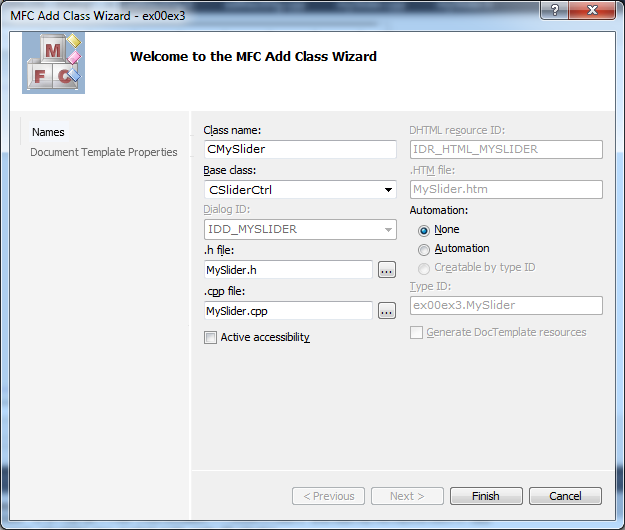Click the .h file text field
The width and height of the screenshot is (625, 530).
click(288, 270)
